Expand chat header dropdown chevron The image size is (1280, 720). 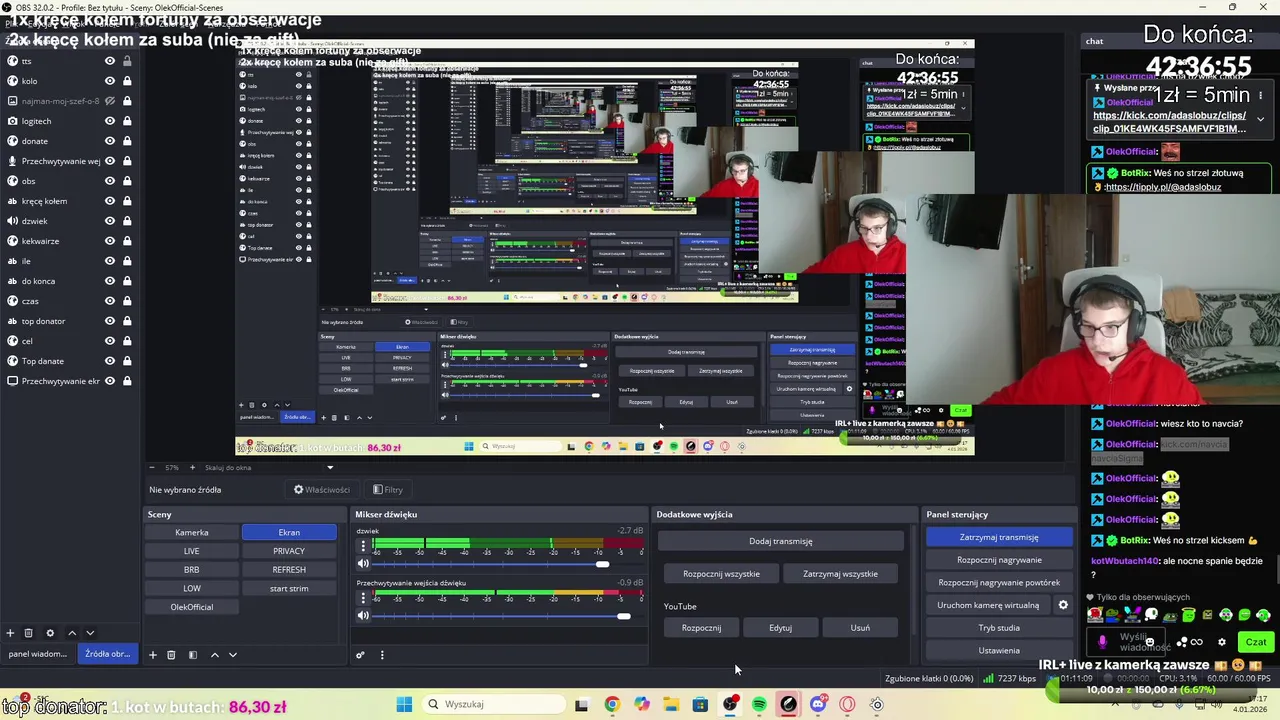[x=1260, y=119]
